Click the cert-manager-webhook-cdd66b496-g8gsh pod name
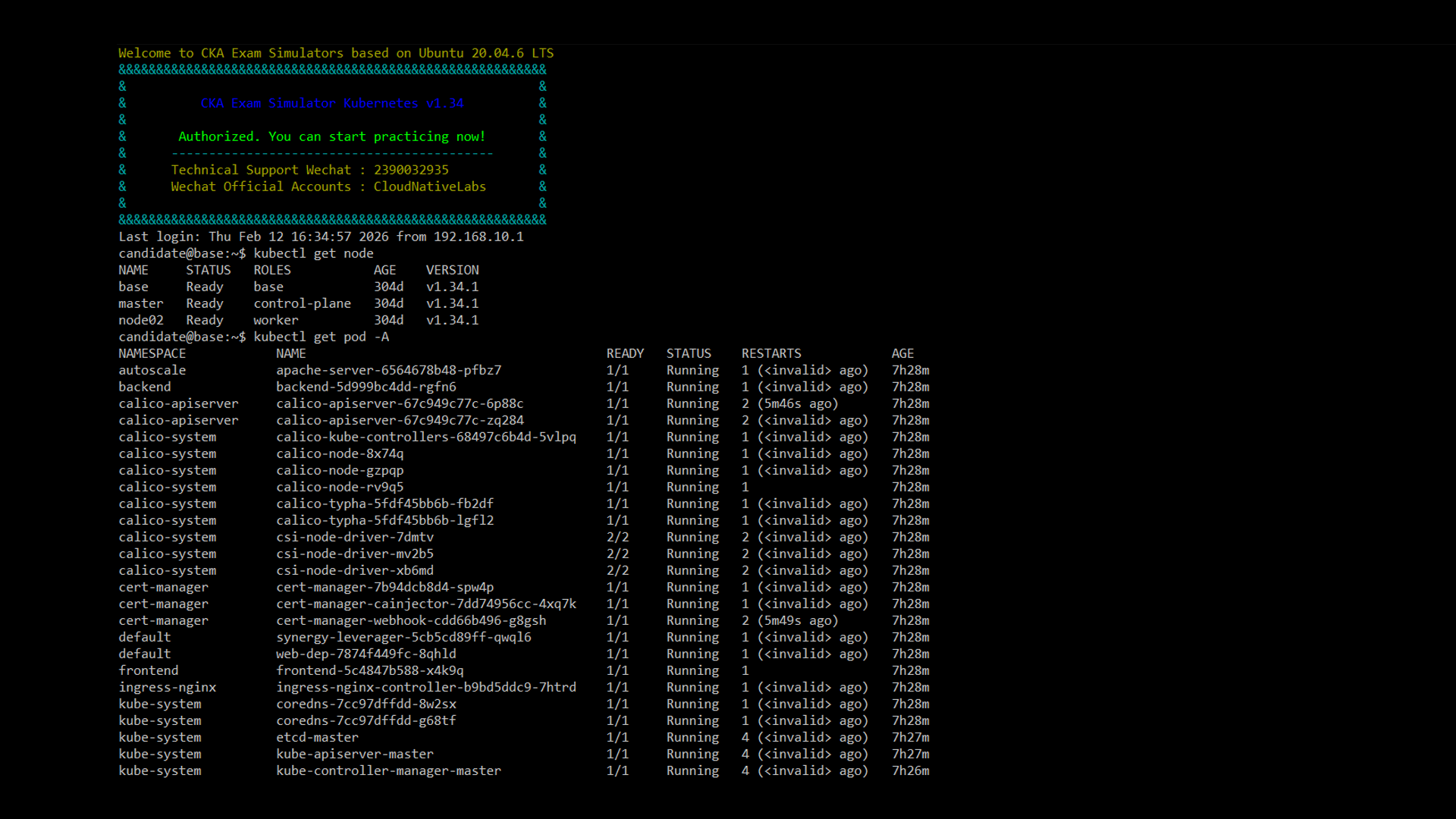This screenshot has height=819, width=1456. click(410, 620)
